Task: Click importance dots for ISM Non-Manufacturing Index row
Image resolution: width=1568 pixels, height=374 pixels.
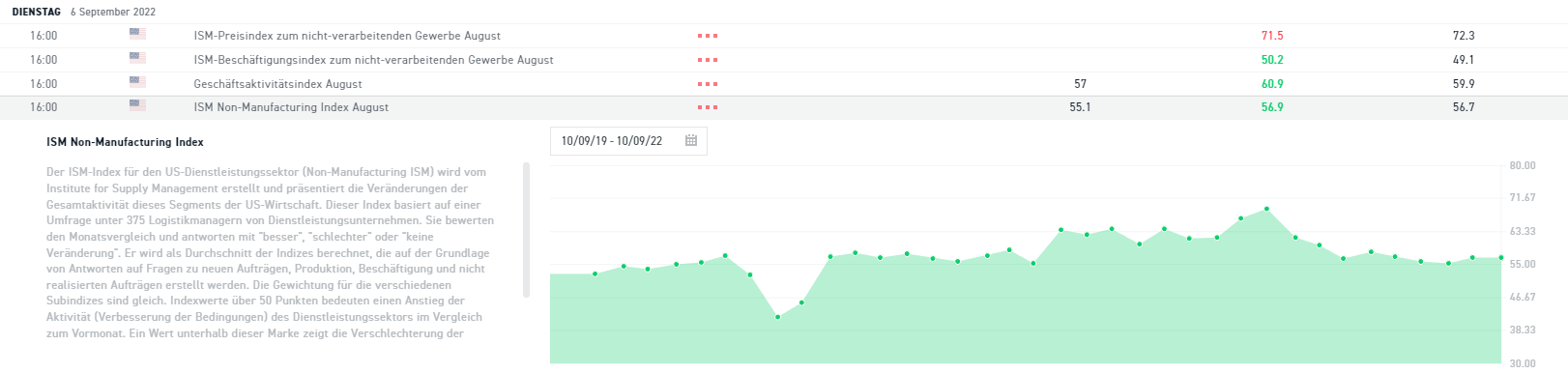Action: point(708,107)
